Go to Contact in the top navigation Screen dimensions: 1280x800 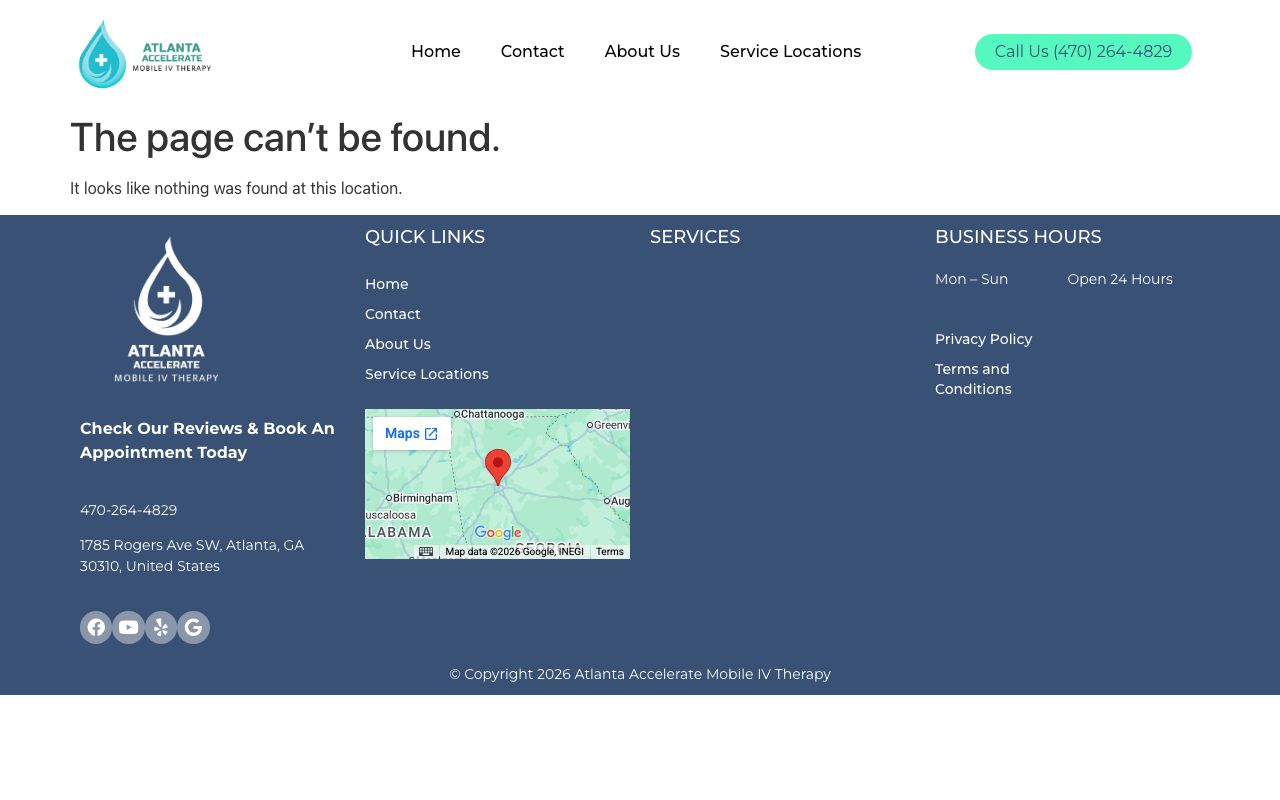(x=532, y=52)
